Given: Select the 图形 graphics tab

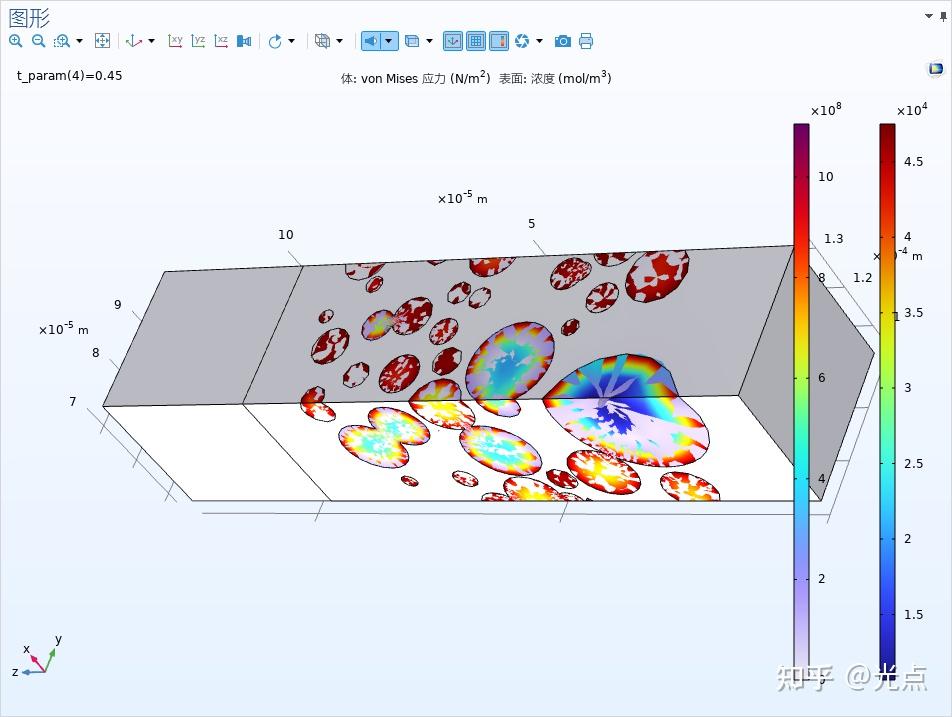Looking at the screenshot, I should pos(30,16).
